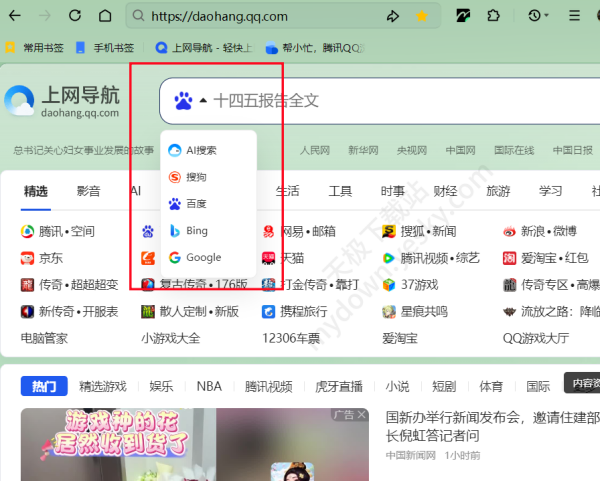The height and width of the screenshot is (481, 600).
Task: Open the browser hamburger menu
Action: click(572, 16)
